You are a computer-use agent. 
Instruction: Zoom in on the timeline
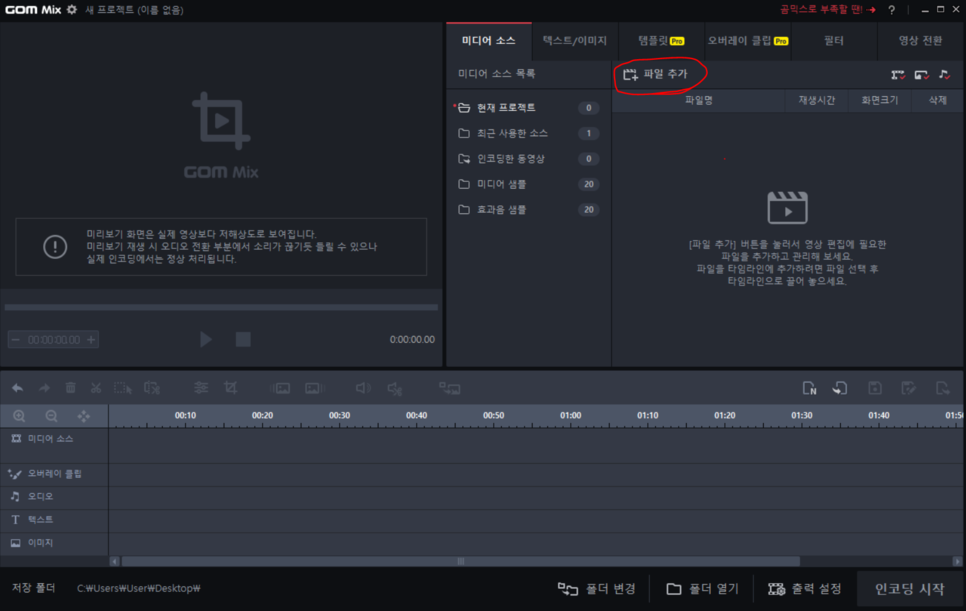[x=19, y=416]
